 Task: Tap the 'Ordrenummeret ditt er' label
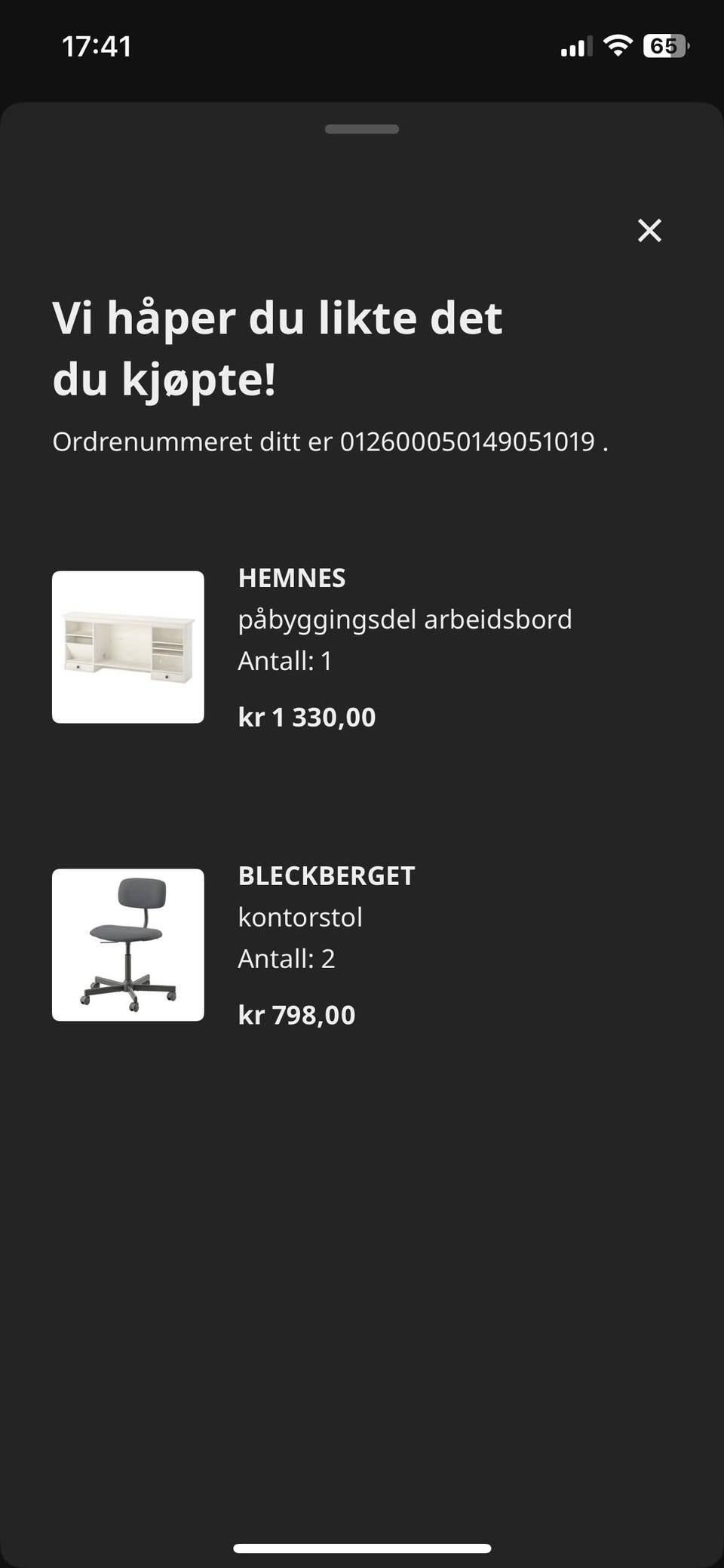click(192, 442)
